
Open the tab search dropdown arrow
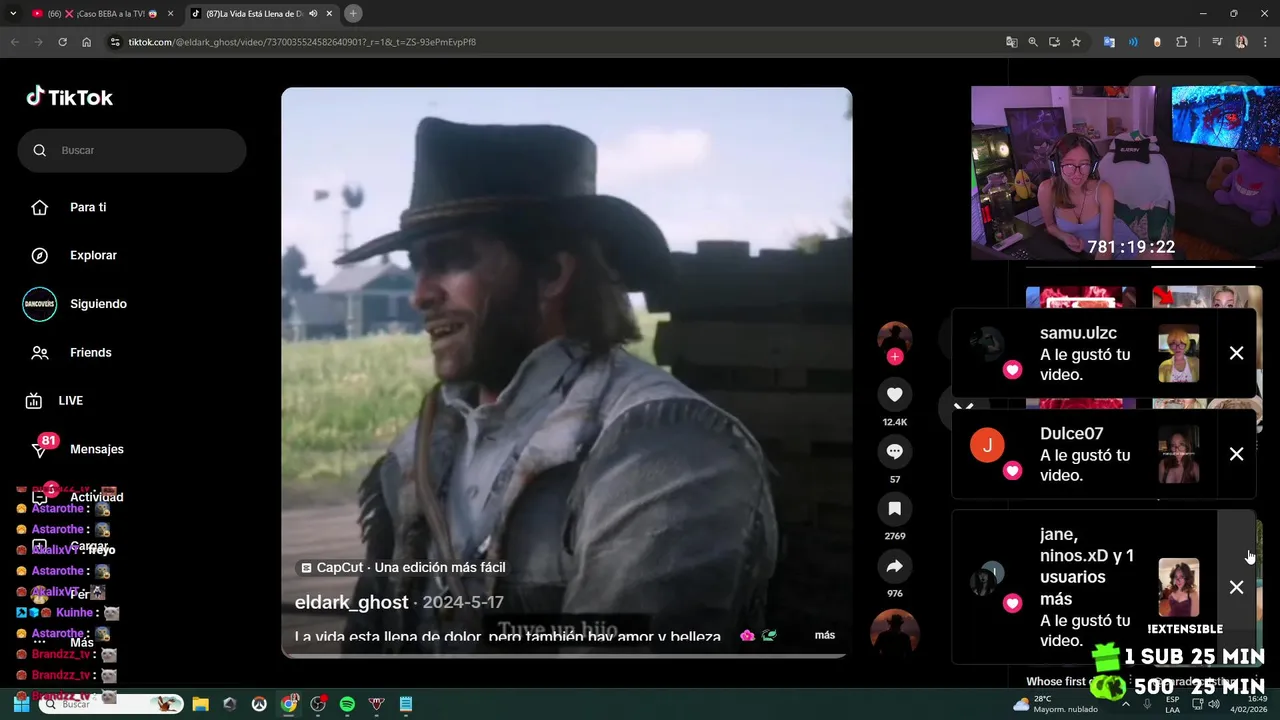tap(13, 13)
